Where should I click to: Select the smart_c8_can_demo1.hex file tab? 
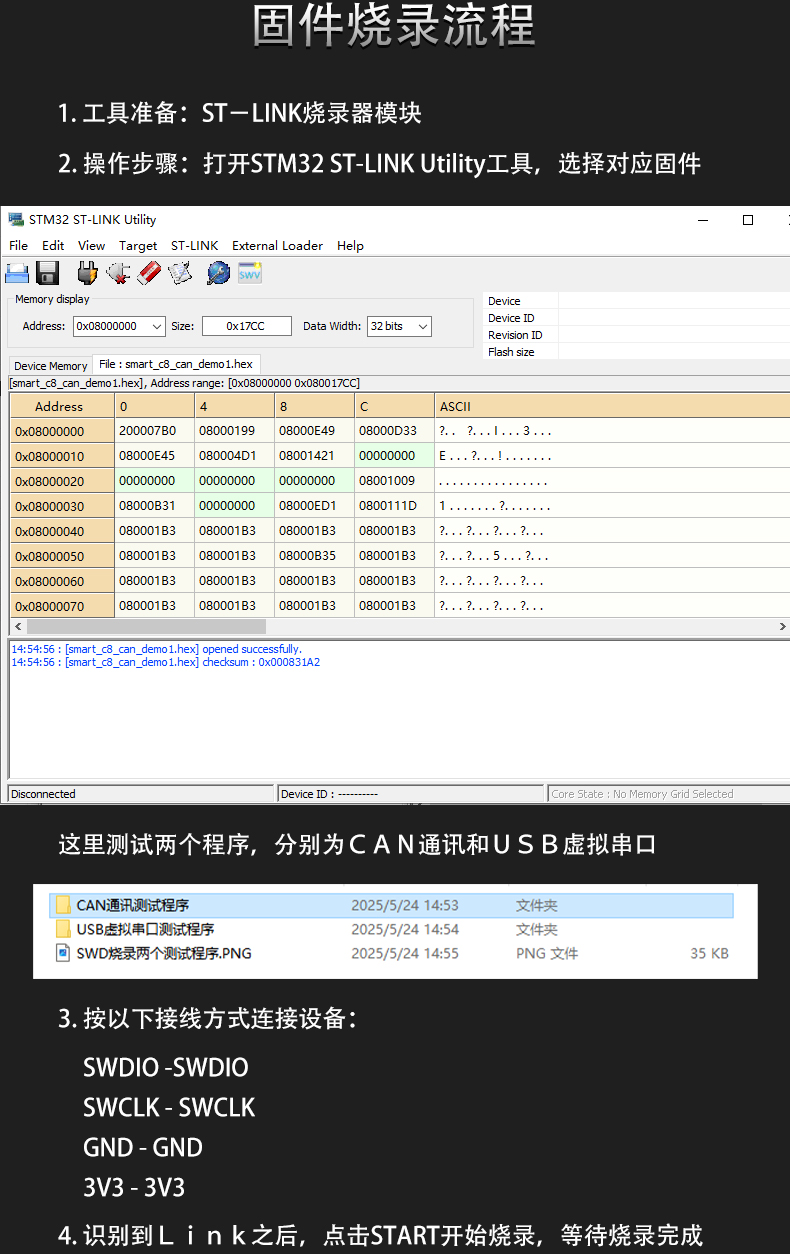point(176,365)
